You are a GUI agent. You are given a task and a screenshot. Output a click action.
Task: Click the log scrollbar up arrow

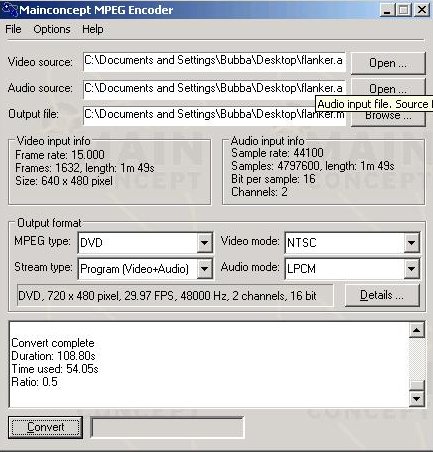(x=417, y=330)
